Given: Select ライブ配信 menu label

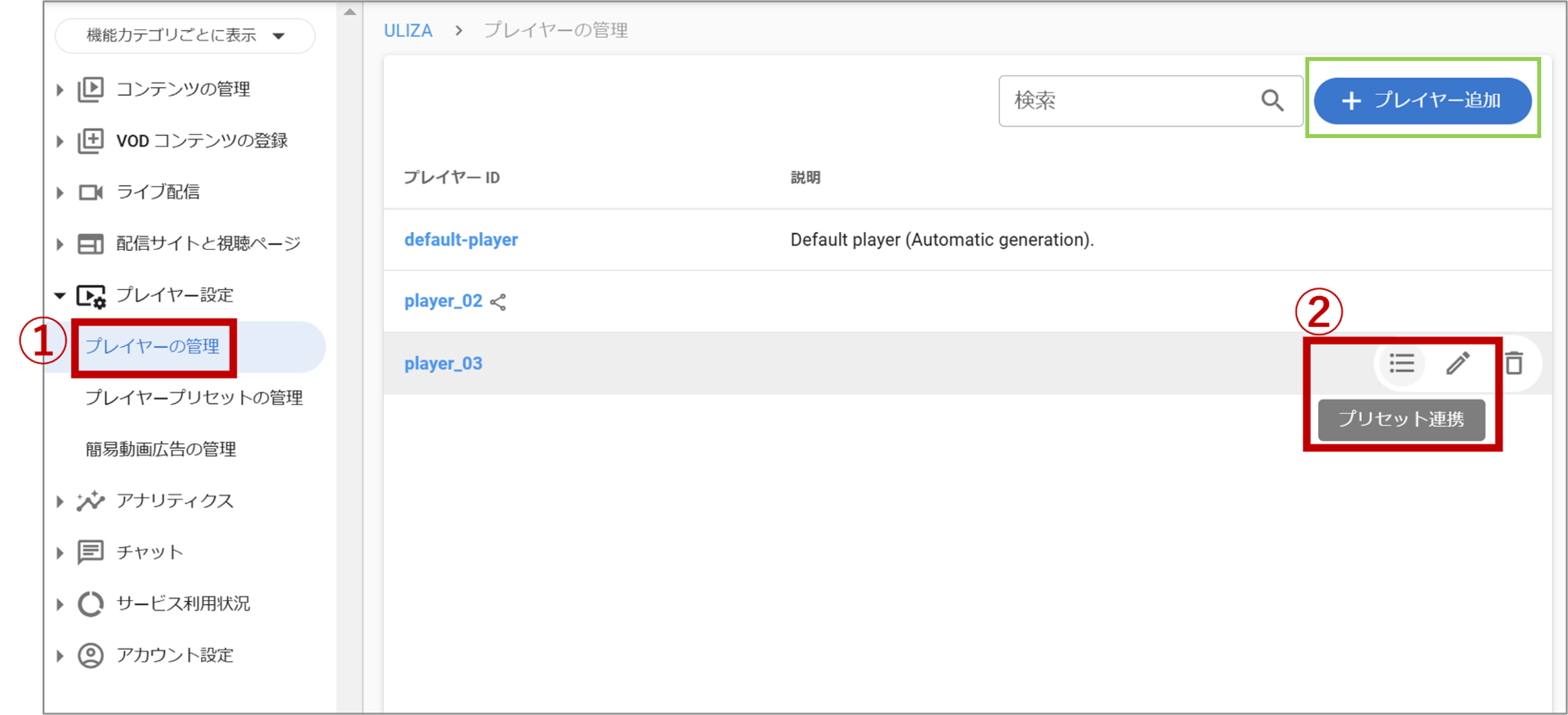Looking at the screenshot, I should 158,192.
